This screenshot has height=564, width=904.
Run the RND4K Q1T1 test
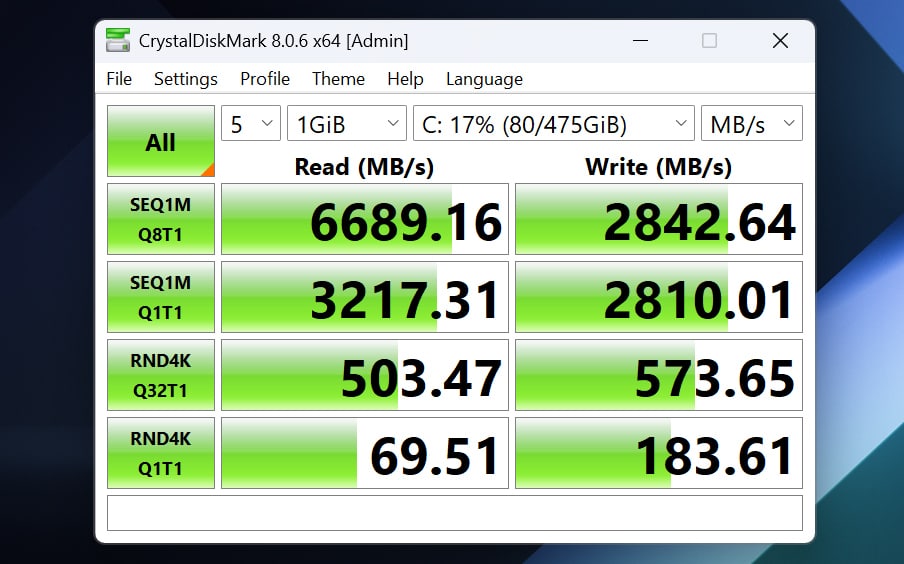[x=161, y=453]
